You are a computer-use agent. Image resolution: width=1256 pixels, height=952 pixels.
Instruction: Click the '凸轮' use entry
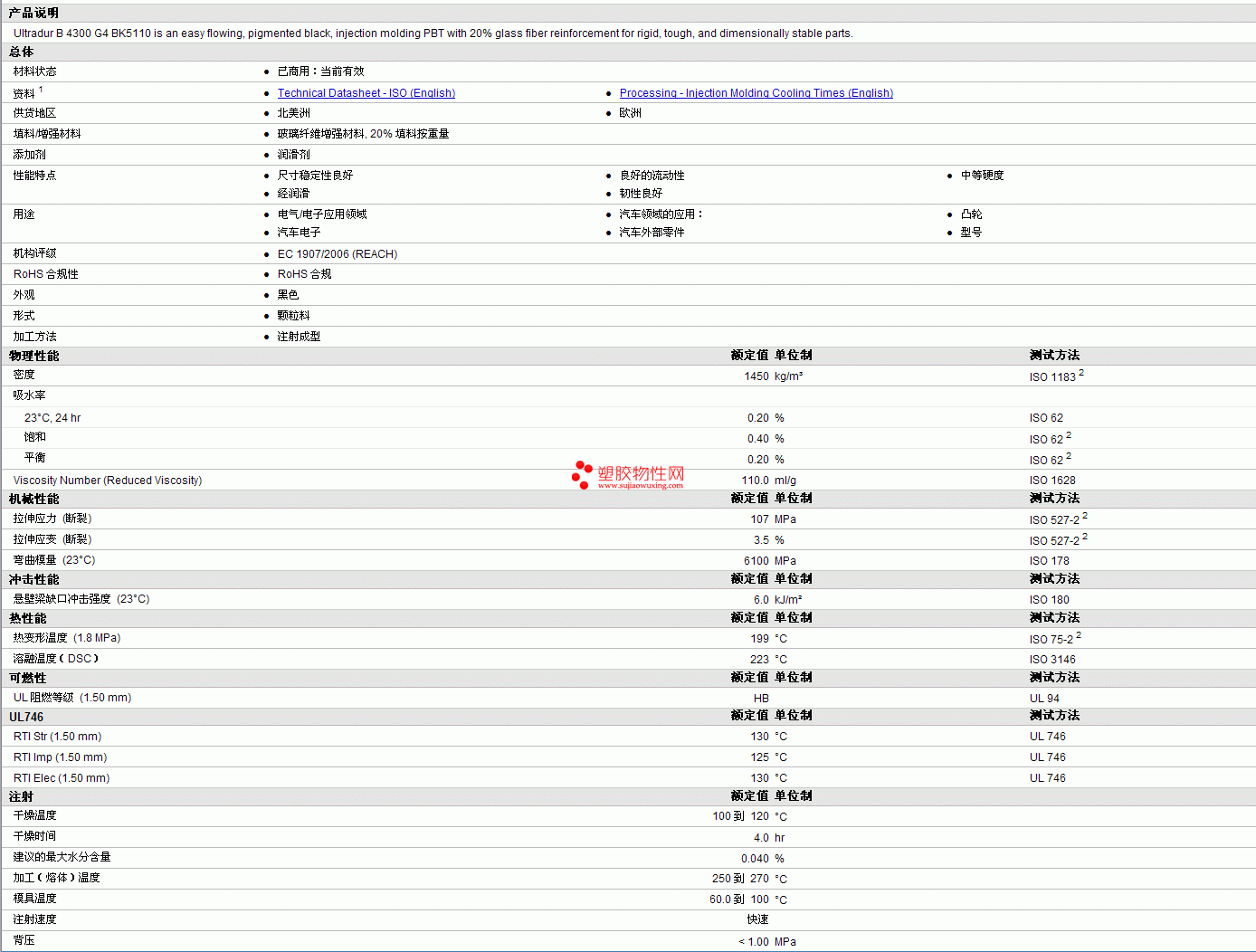pos(971,214)
